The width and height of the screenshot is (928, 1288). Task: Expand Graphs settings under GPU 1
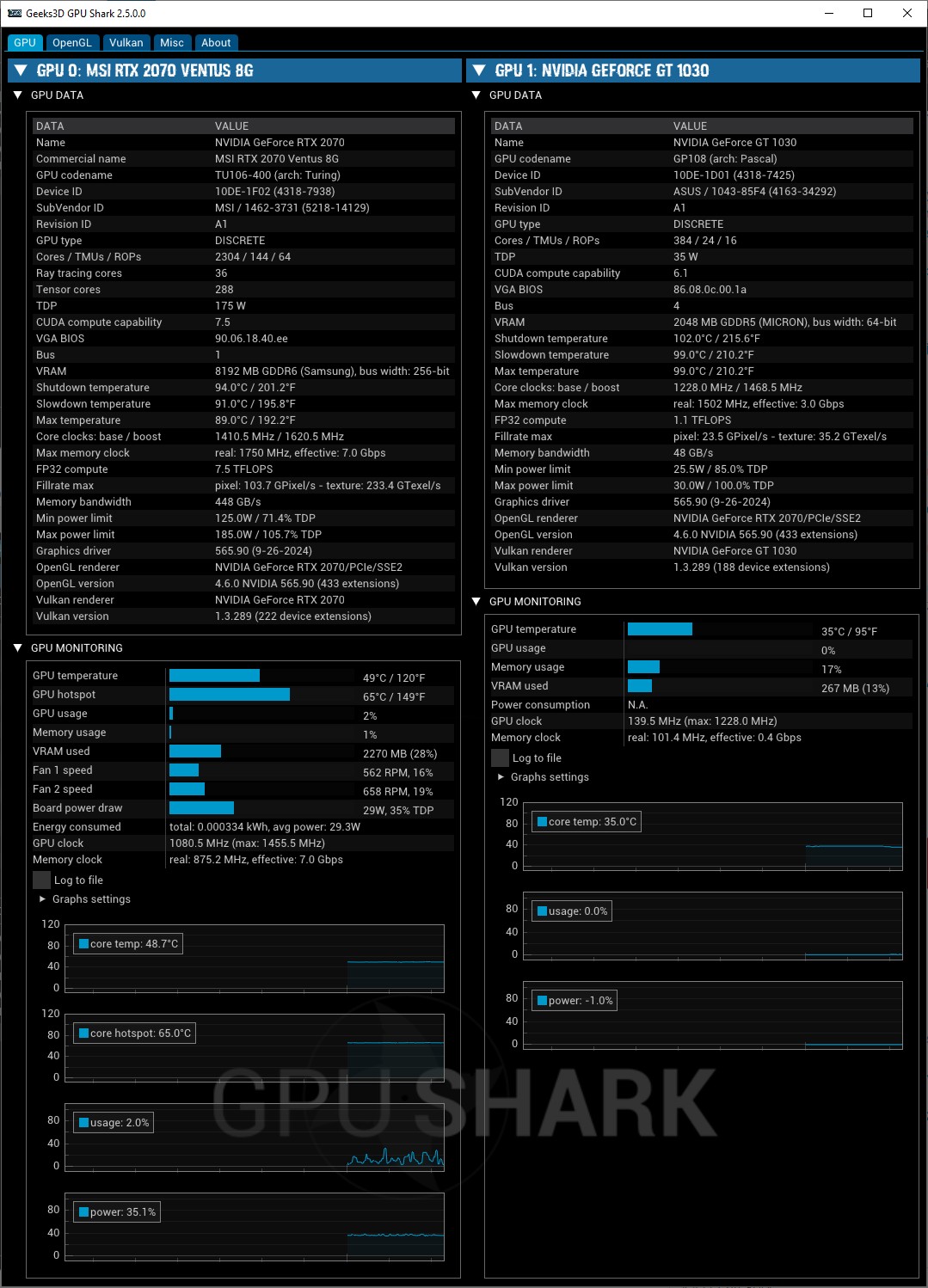click(x=501, y=777)
